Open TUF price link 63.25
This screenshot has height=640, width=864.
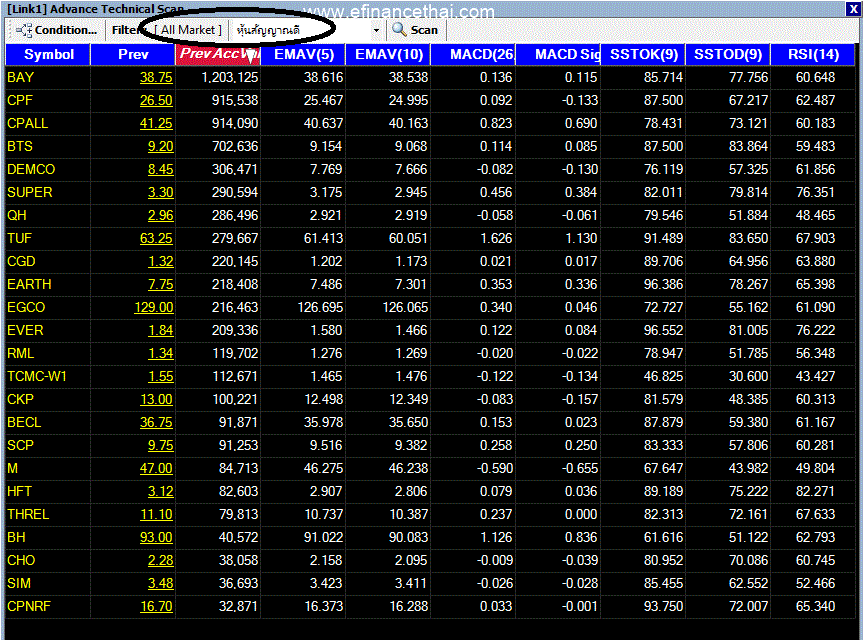pos(156,239)
